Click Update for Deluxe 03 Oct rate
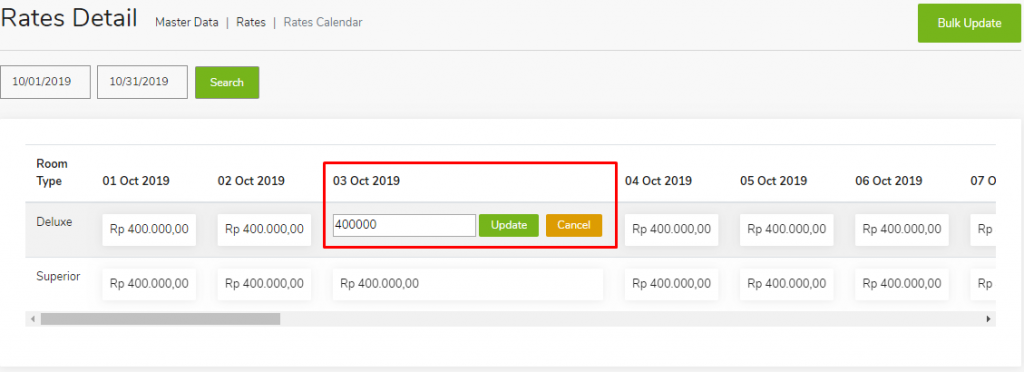Screen dimensions: 1024x372 click(509, 225)
